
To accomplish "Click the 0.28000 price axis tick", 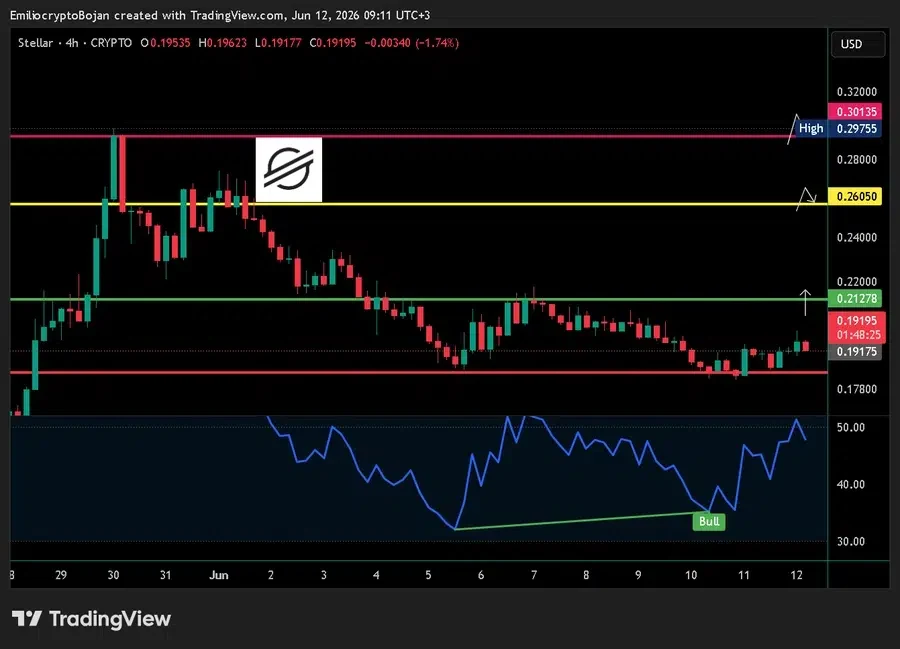I will (856, 160).
